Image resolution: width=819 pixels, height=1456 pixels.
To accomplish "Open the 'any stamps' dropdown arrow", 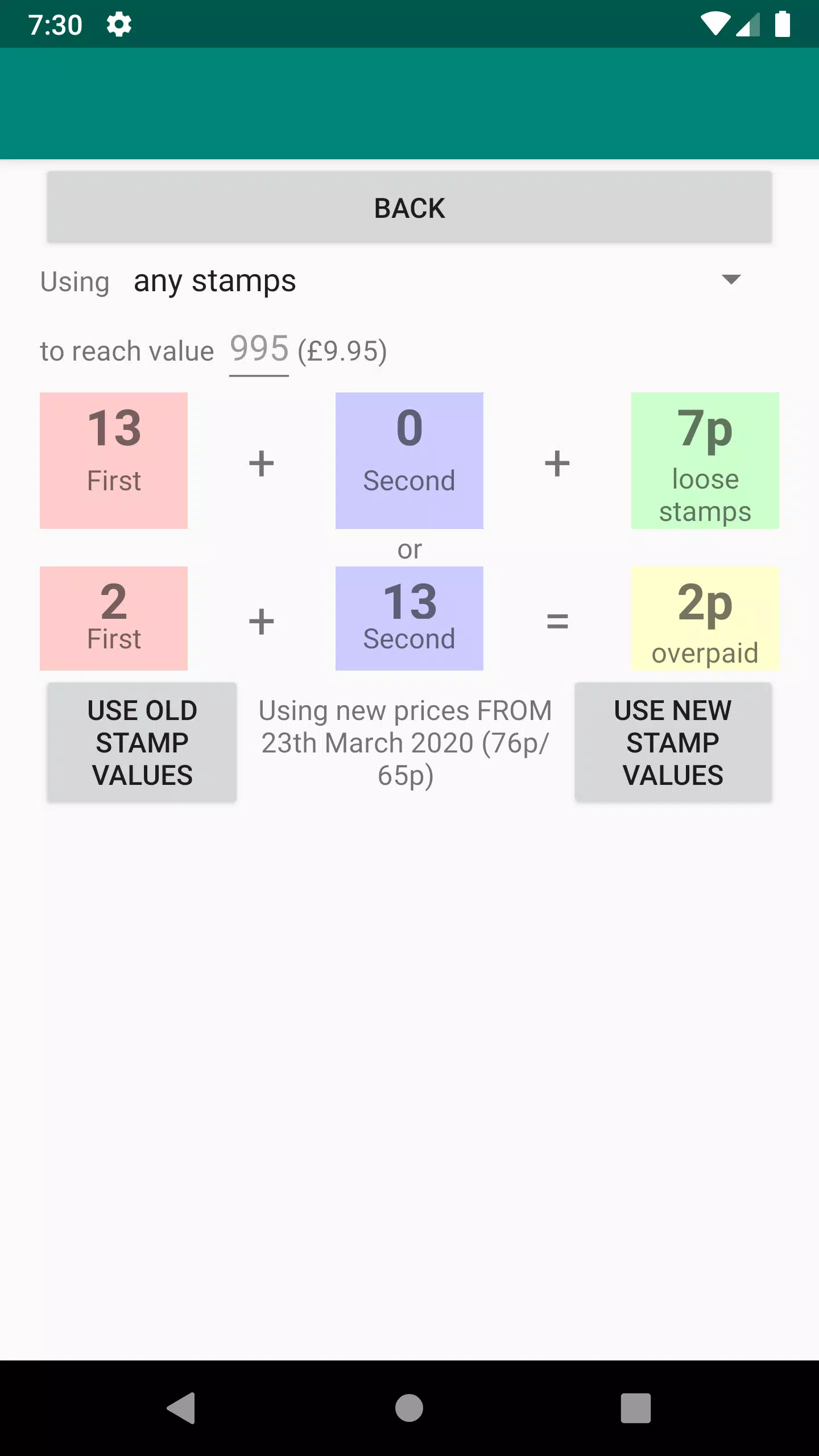I will coord(731,279).
